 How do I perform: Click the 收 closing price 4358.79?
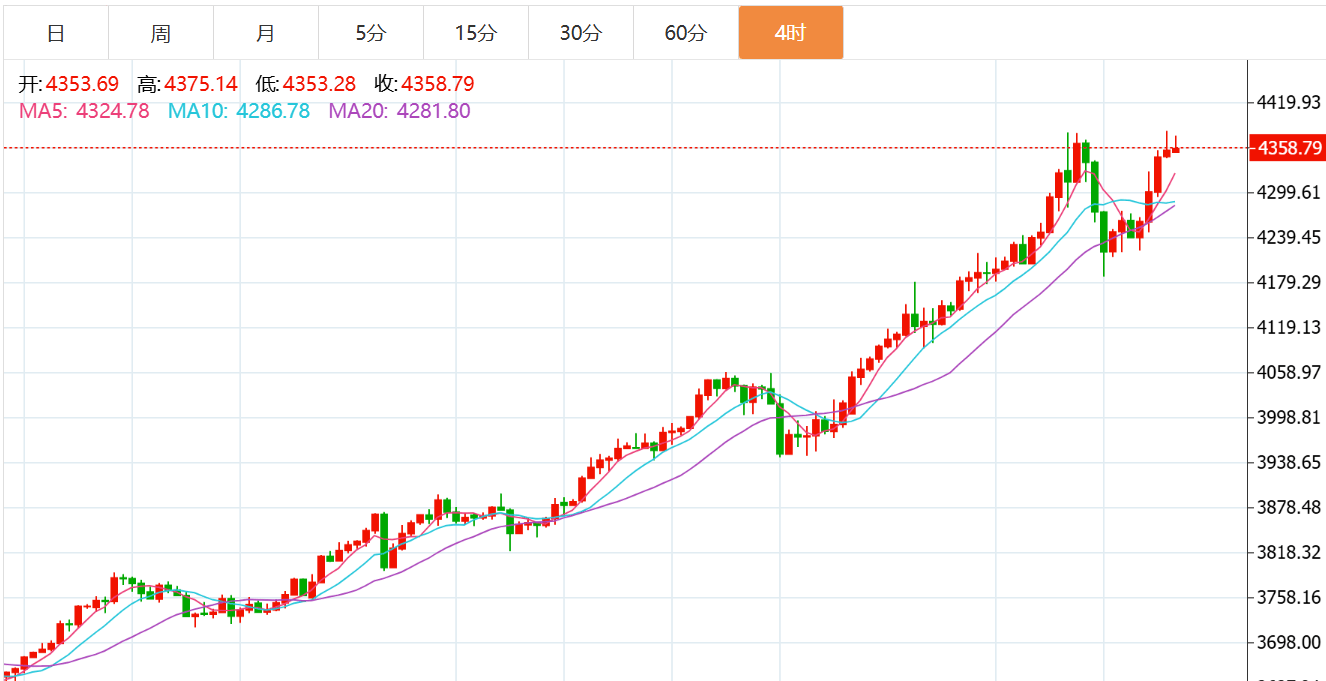point(437,84)
